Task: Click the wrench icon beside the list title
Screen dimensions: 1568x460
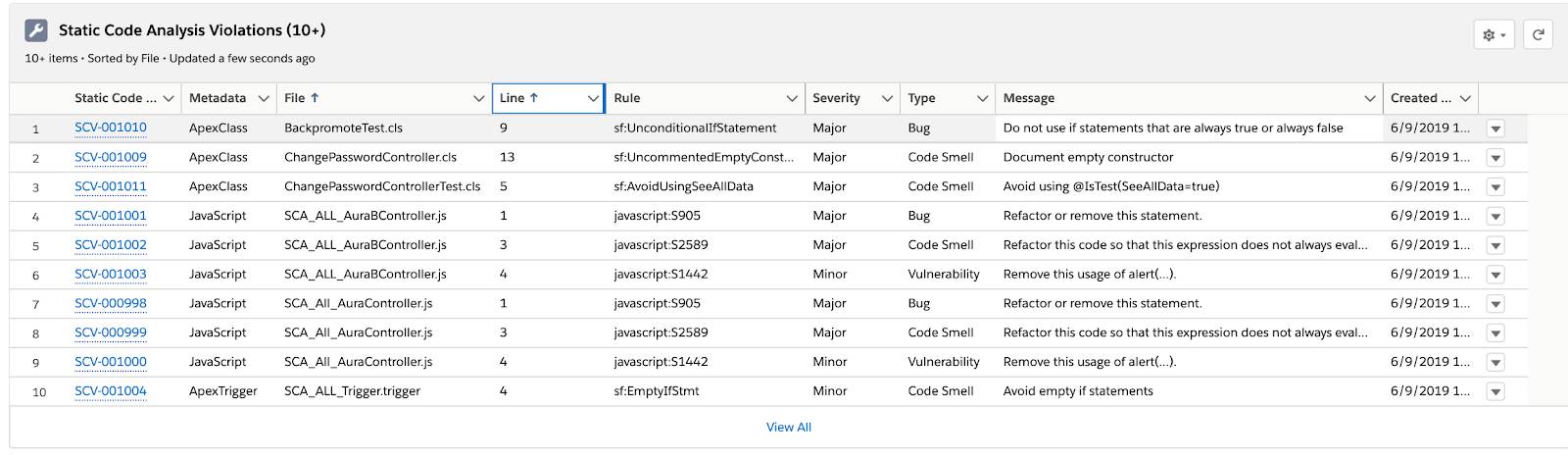Action: pyautogui.click(x=36, y=30)
